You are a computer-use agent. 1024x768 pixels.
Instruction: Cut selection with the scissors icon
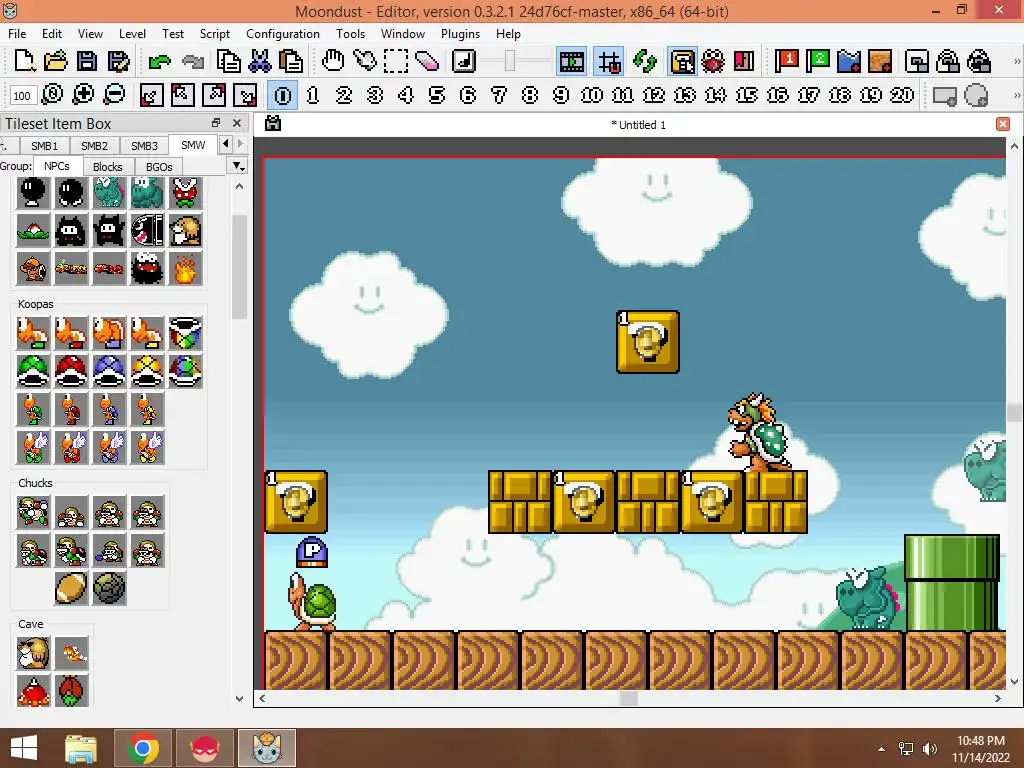tap(260, 61)
